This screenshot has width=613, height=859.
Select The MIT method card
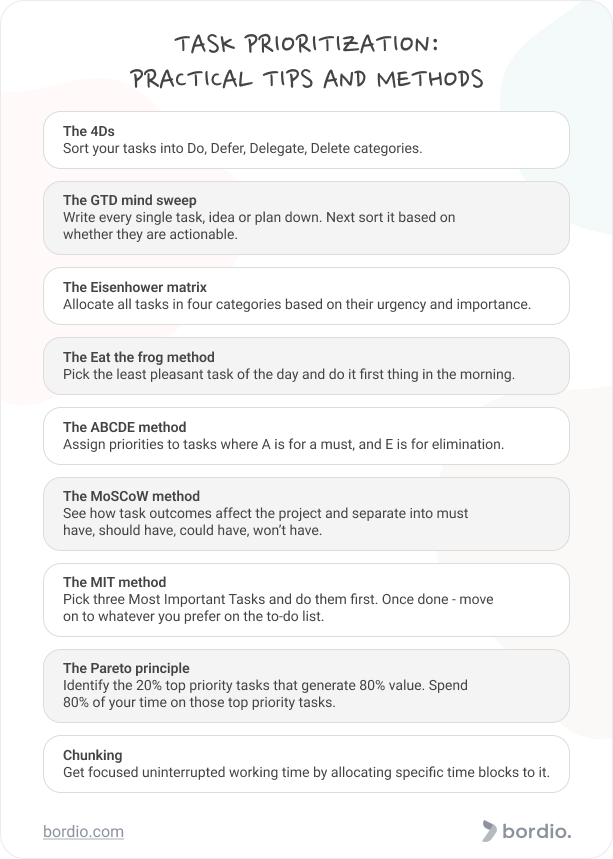[306, 600]
